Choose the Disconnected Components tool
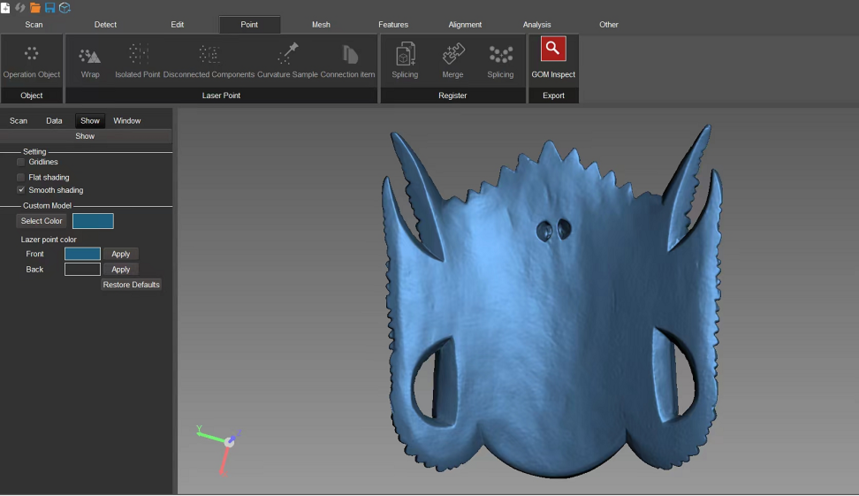Image resolution: width=859 pixels, height=496 pixels. click(x=209, y=61)
